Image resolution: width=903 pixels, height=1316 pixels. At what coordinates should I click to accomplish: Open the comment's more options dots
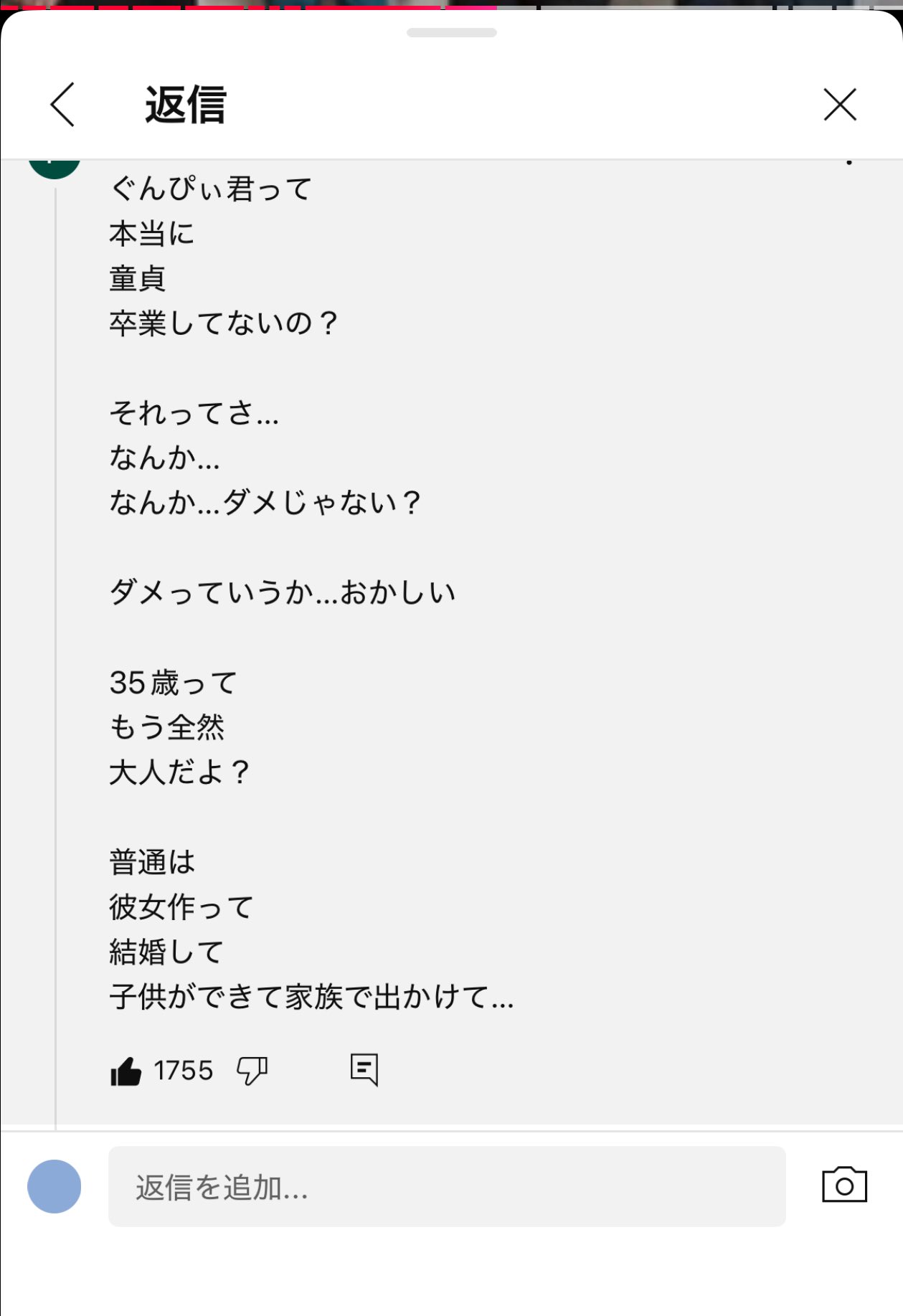click(849, 163)
